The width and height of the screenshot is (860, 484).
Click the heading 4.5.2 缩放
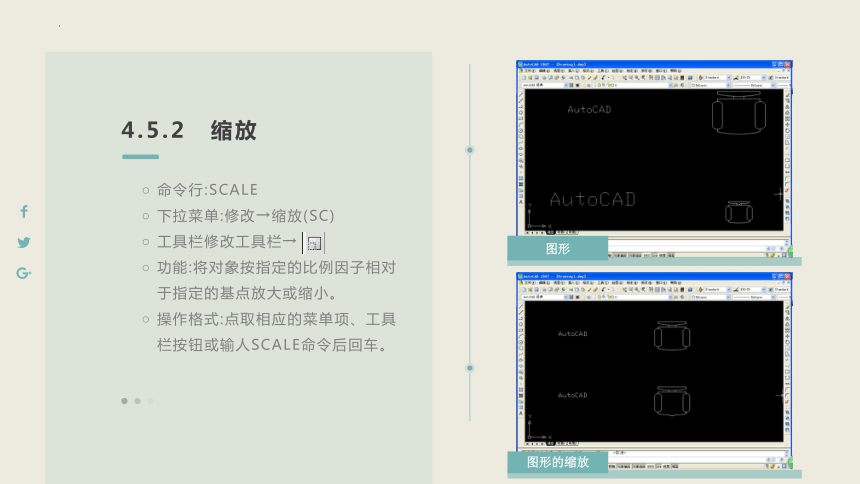click(x=189, y=131)
